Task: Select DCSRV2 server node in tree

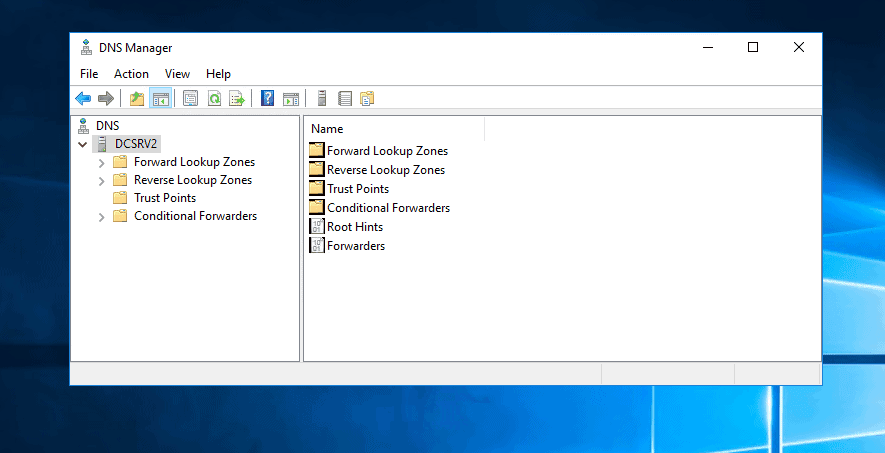Action: (x=135, y=144)
